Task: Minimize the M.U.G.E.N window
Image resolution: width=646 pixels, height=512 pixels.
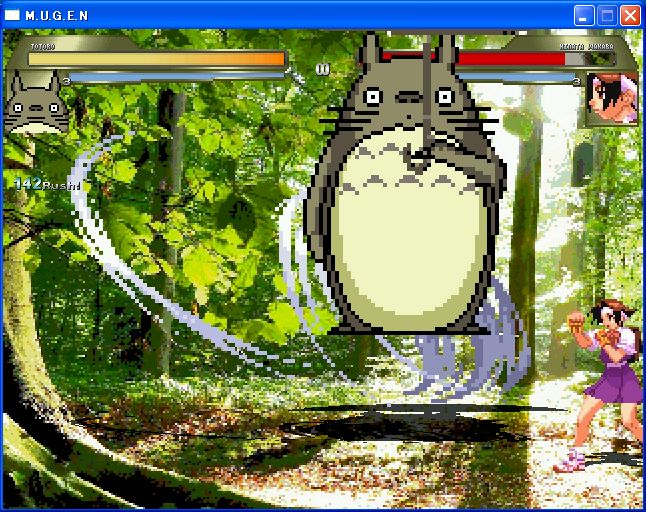Action: pyautogui.click(x=584, y=16)
